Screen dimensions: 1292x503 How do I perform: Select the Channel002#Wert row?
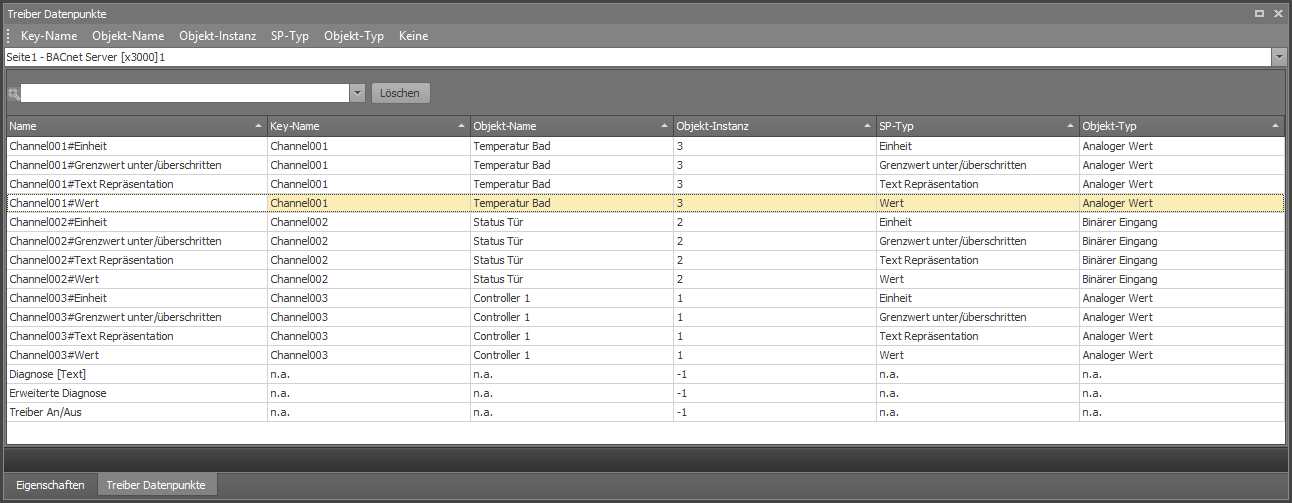point(645,279)
